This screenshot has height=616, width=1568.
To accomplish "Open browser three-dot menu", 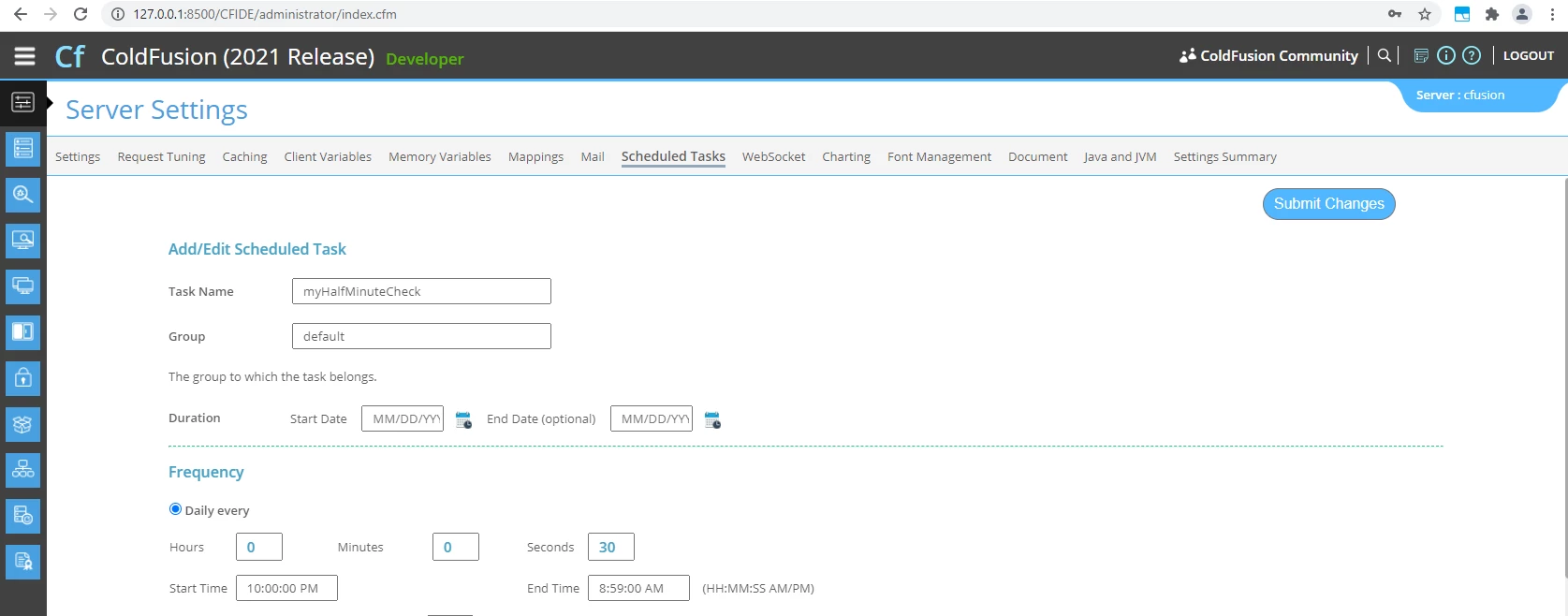I will click(x=1552, y=14).
